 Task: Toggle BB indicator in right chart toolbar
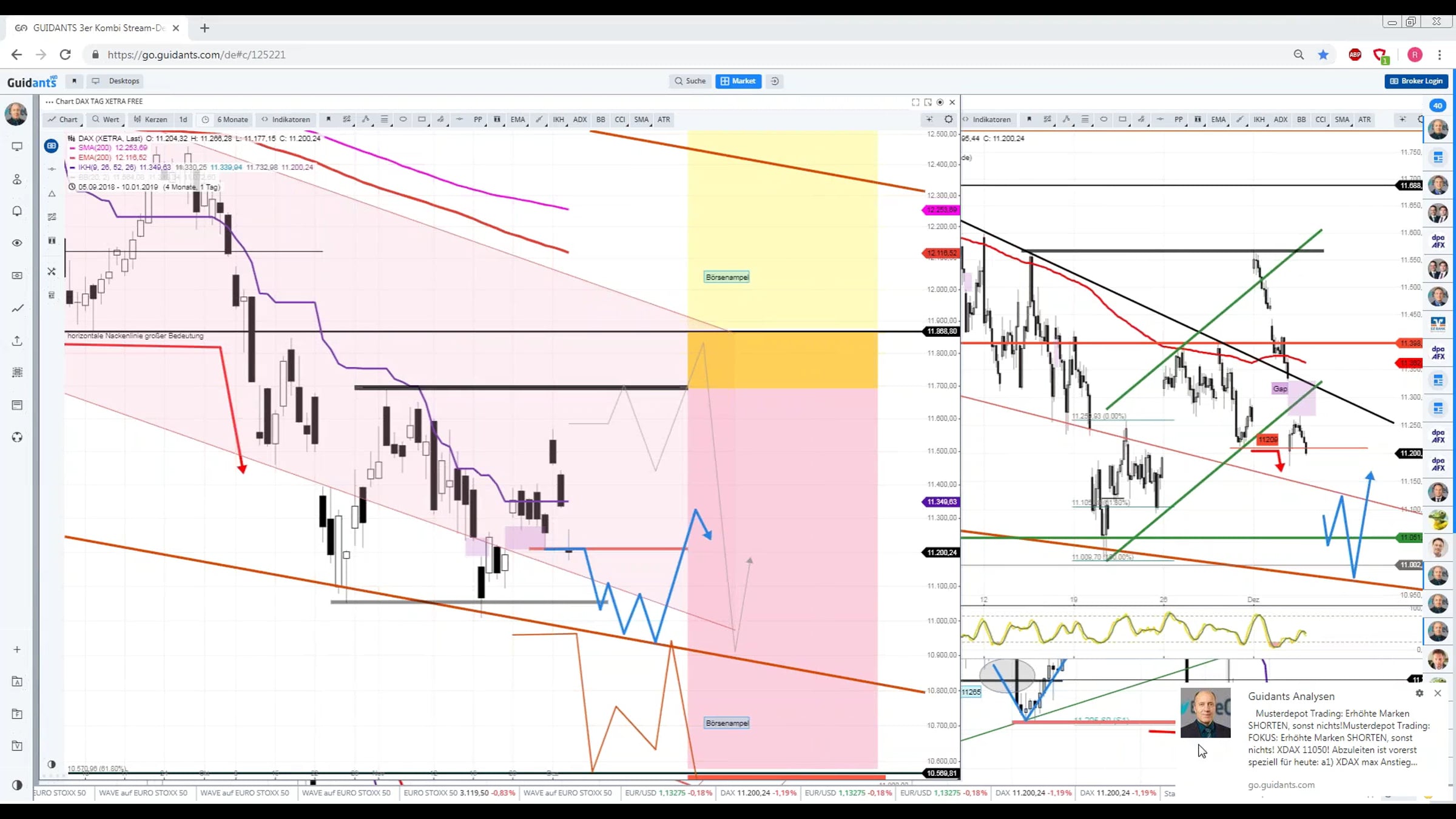click(1301, 120)
